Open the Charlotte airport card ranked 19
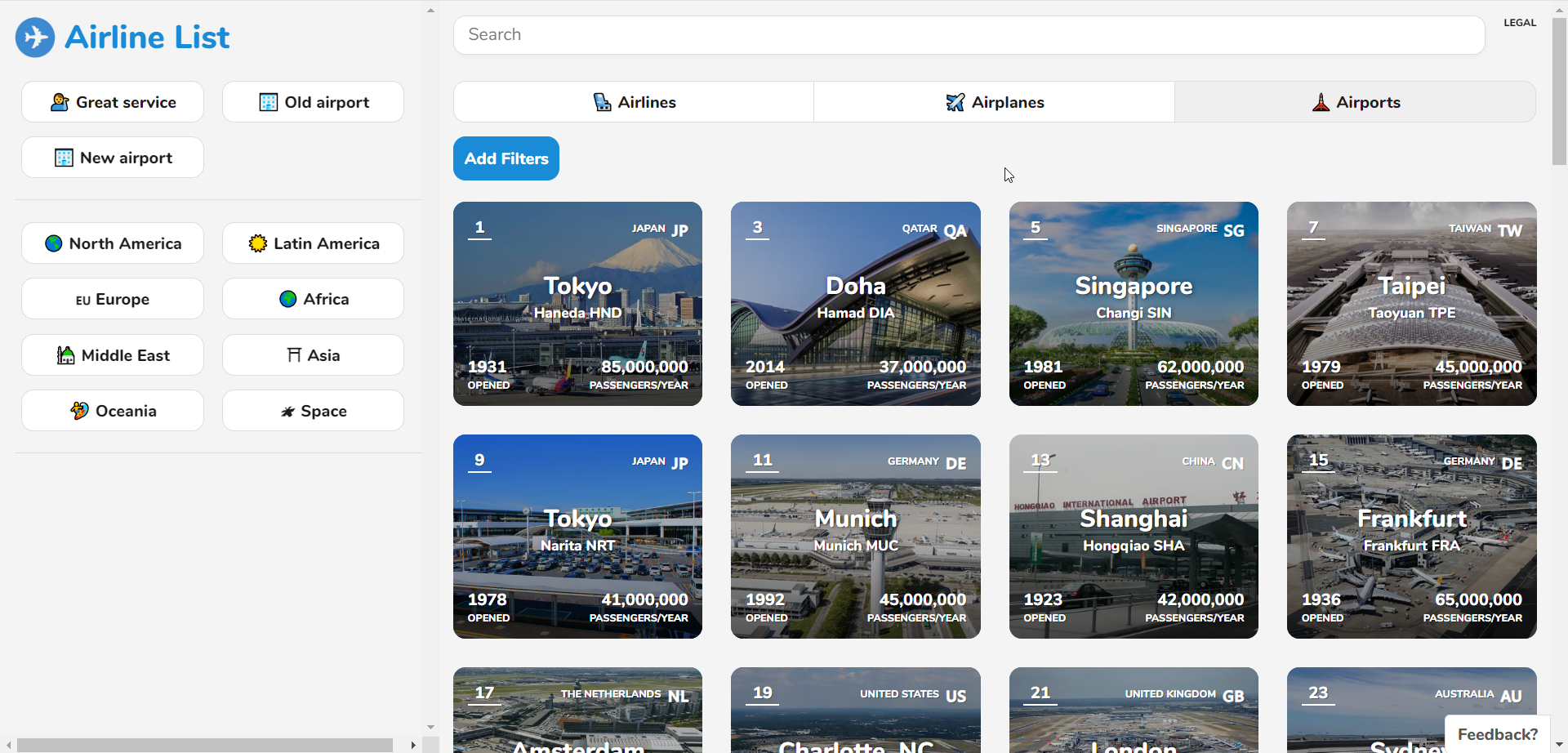The width and height of the screenshot is (1568, 753). pyautogui.click(x=855, y=710)
